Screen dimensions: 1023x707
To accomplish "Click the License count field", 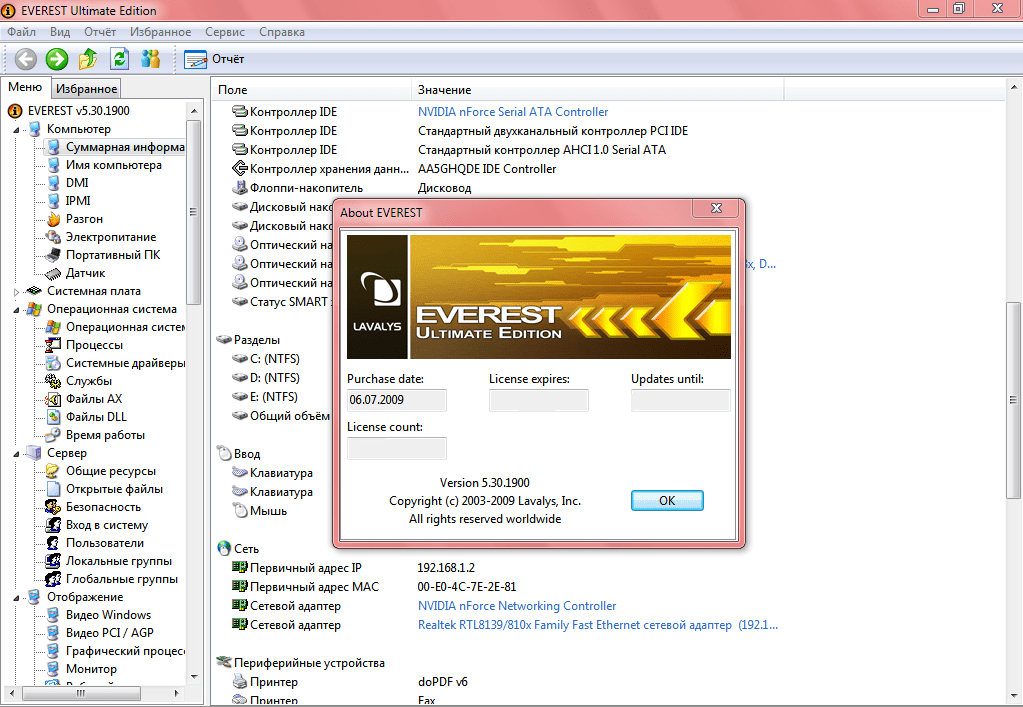I will coord(397,449).
